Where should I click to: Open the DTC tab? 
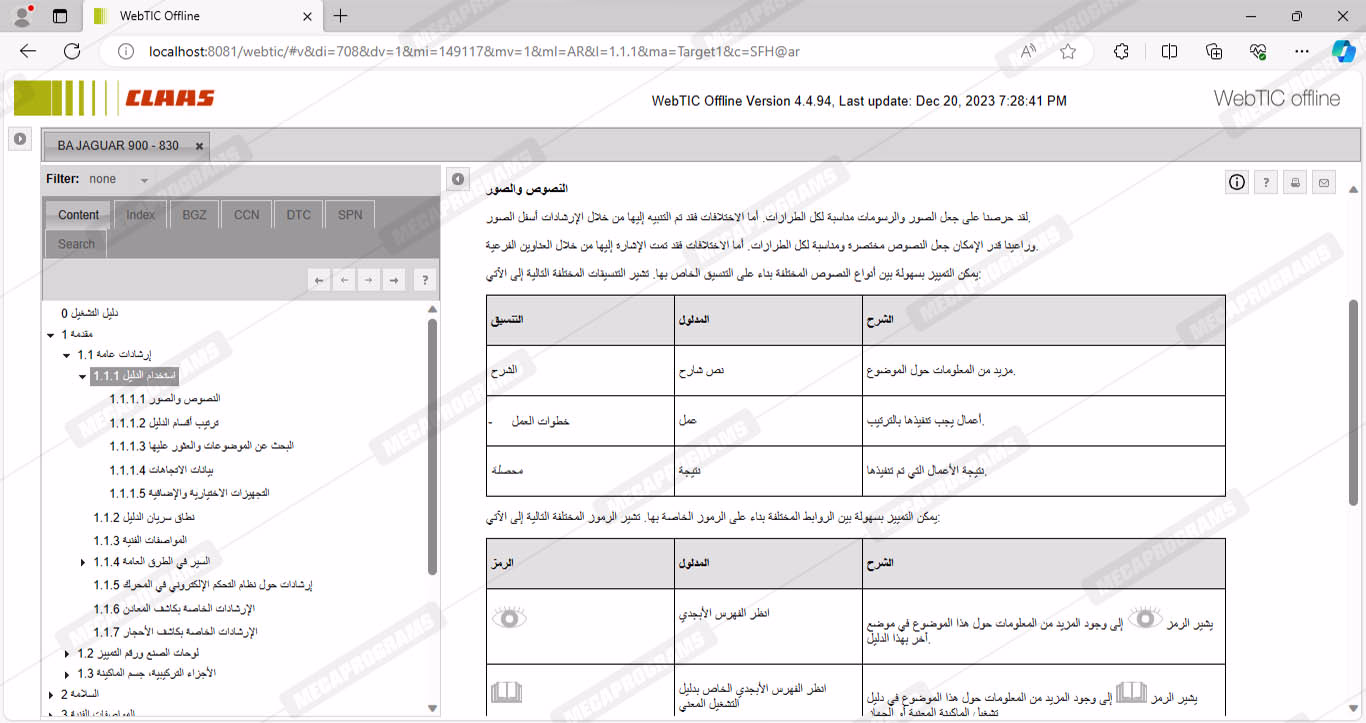[x=298, y=215]
